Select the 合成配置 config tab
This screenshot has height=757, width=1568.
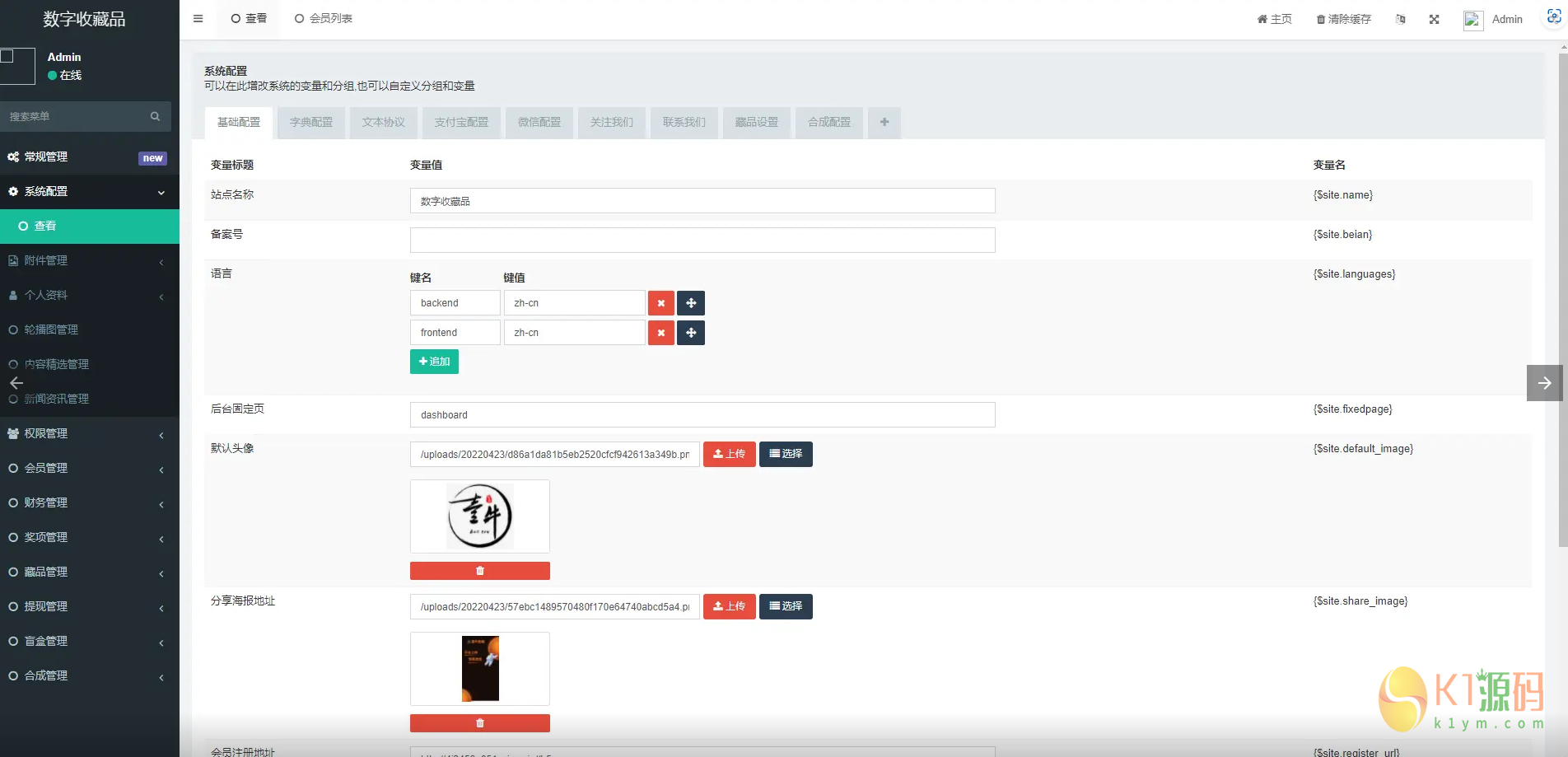pyautogui.click(x=829, y=123)
